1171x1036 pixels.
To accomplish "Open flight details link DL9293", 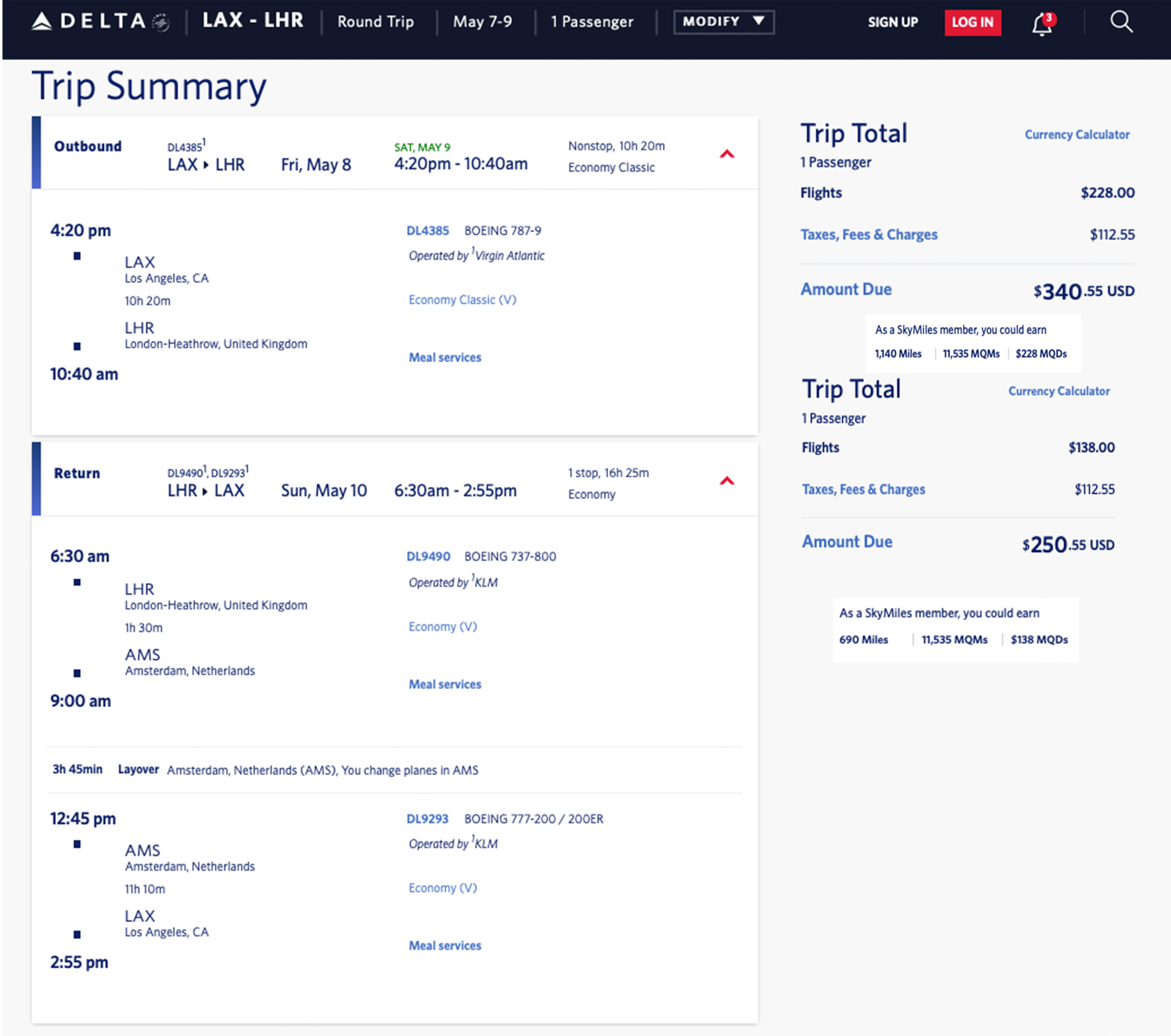I will pyautogui.click(x=427, y=818).
